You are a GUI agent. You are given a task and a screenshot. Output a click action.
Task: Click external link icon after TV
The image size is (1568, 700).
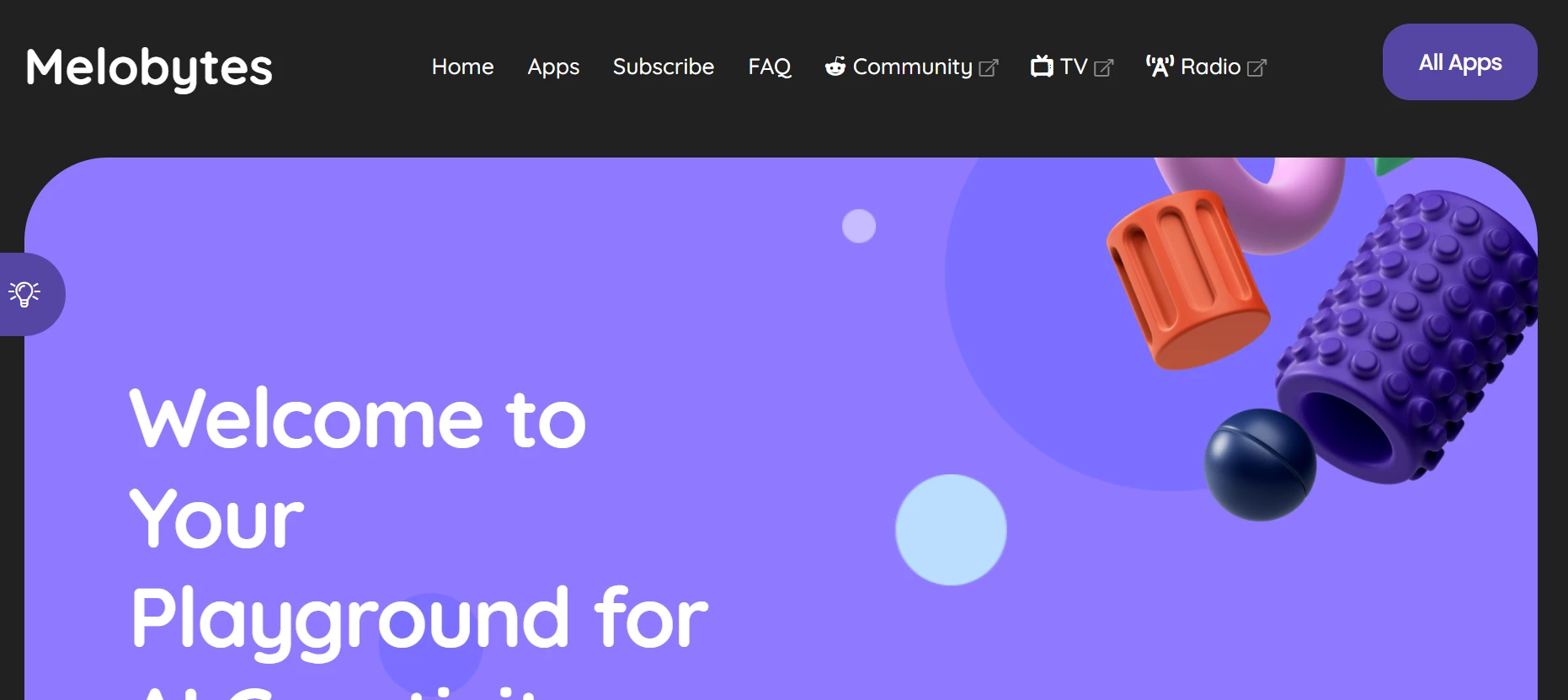coord(1103,68)
